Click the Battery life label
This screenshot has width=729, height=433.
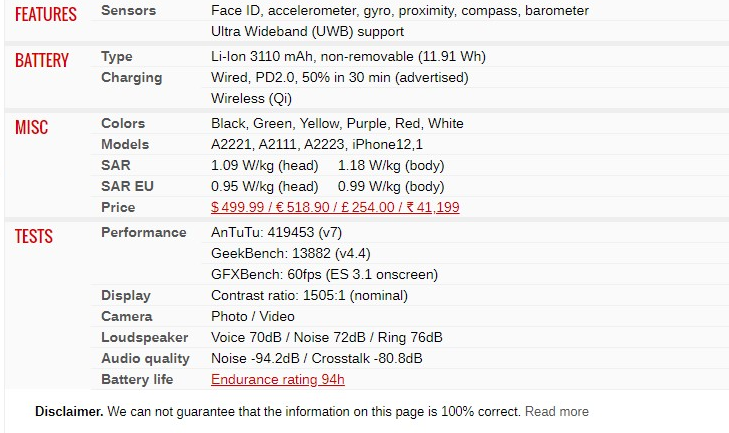[137, 380]
